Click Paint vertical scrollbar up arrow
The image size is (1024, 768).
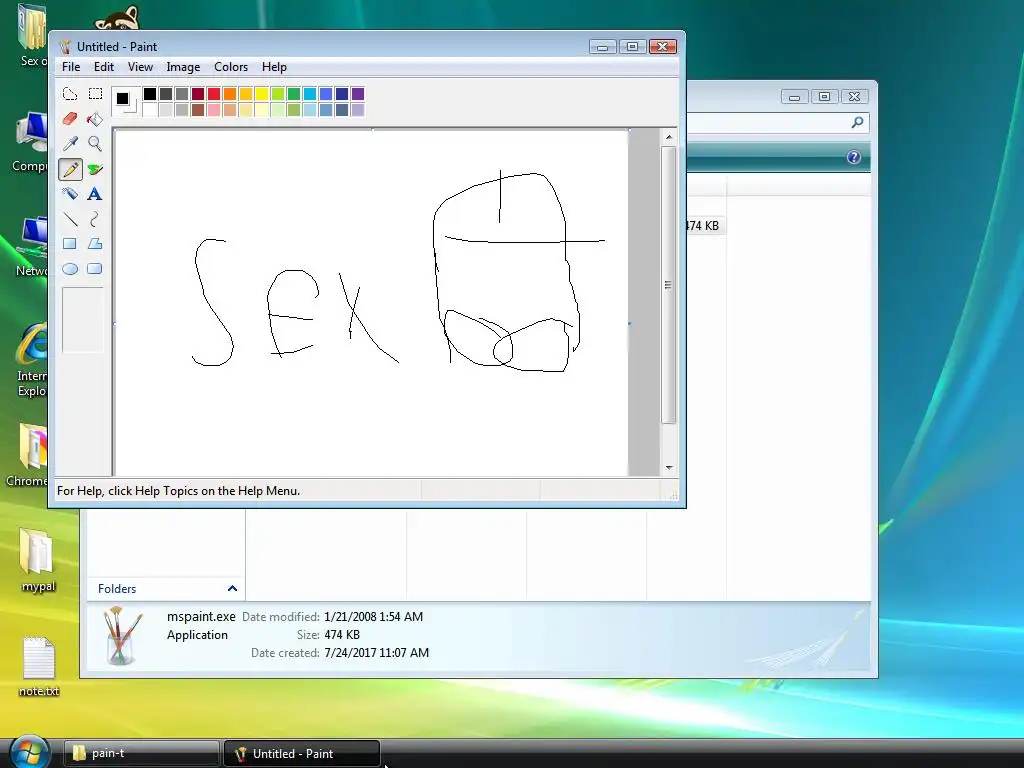pos(669,136)
